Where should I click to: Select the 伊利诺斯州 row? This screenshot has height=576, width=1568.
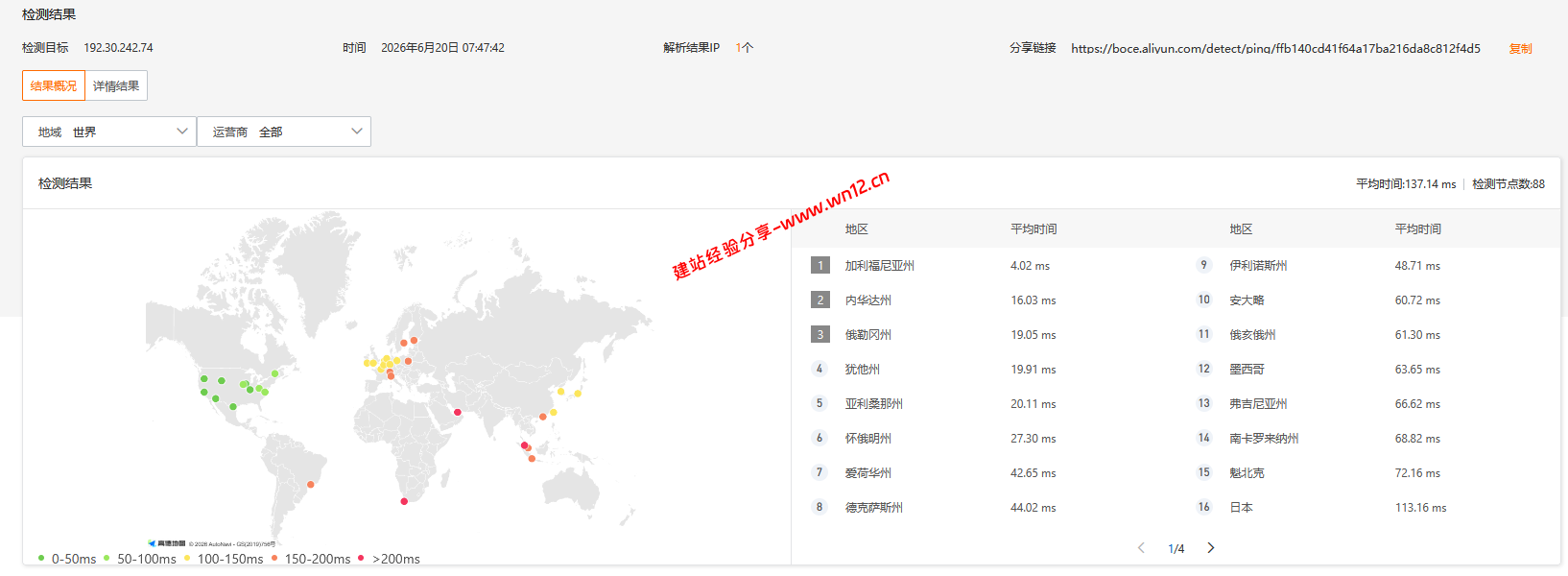pyautogui.click(x=1367, y=266)
